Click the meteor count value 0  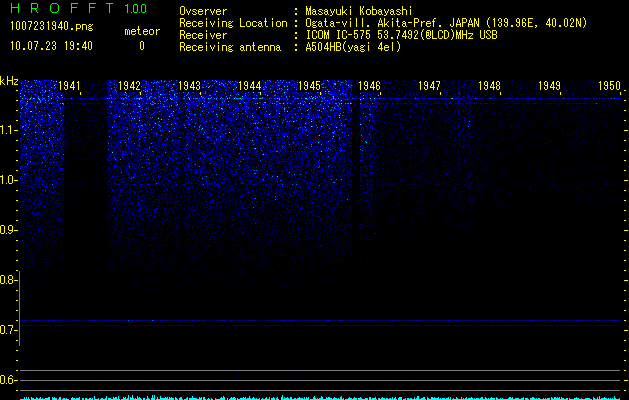[142, 46]
